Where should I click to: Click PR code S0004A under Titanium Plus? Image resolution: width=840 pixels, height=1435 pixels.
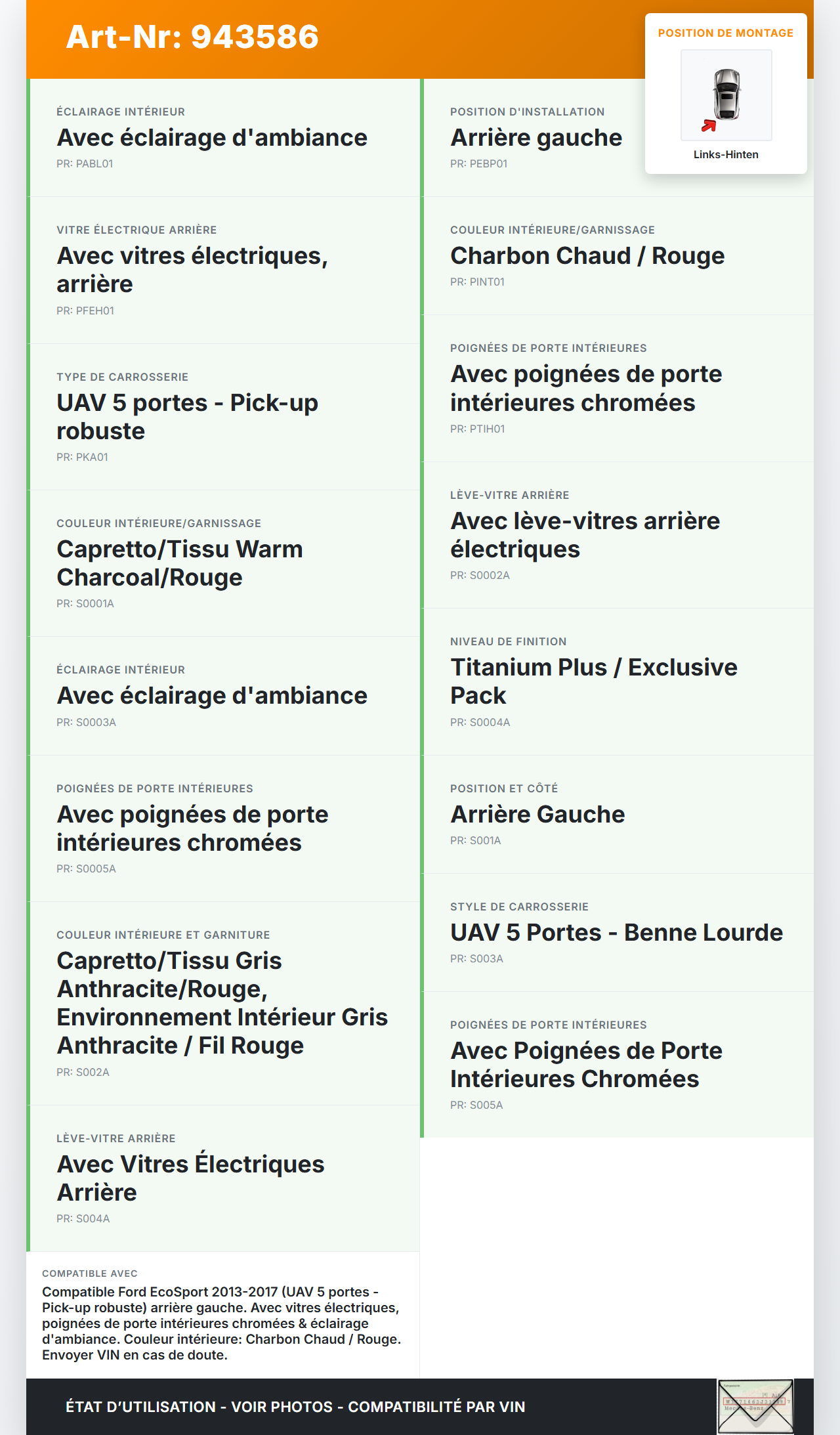pos(480,723)
